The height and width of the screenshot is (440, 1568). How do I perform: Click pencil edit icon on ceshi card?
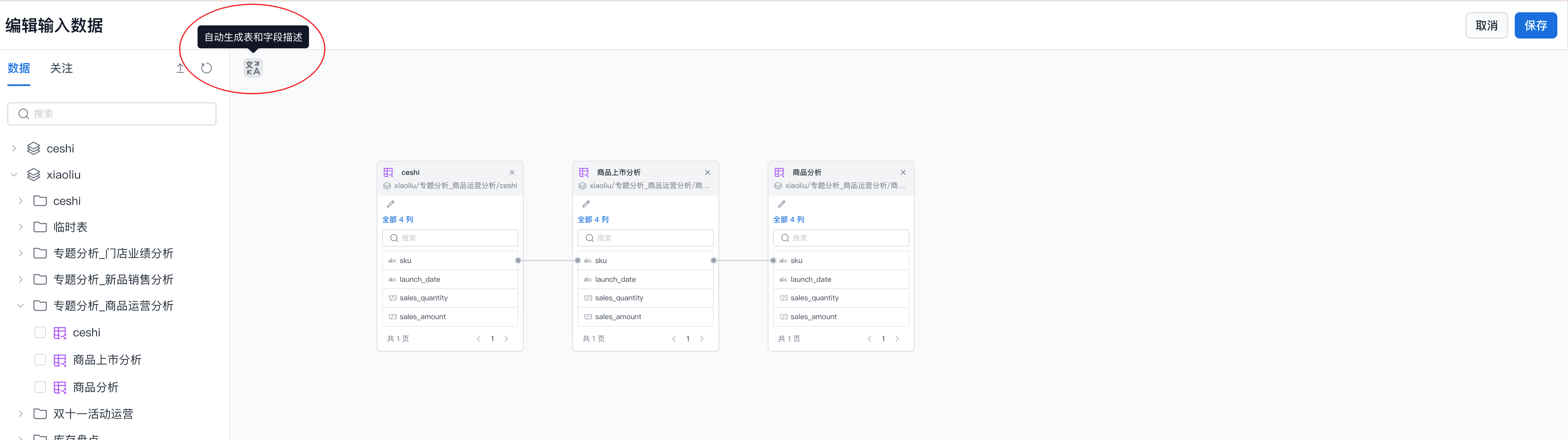pos(391,204)
